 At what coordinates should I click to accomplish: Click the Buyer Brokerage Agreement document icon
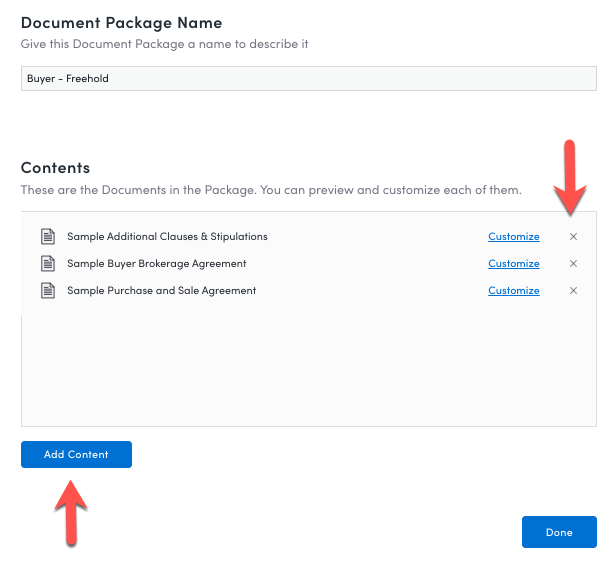[x=48, y=263]
